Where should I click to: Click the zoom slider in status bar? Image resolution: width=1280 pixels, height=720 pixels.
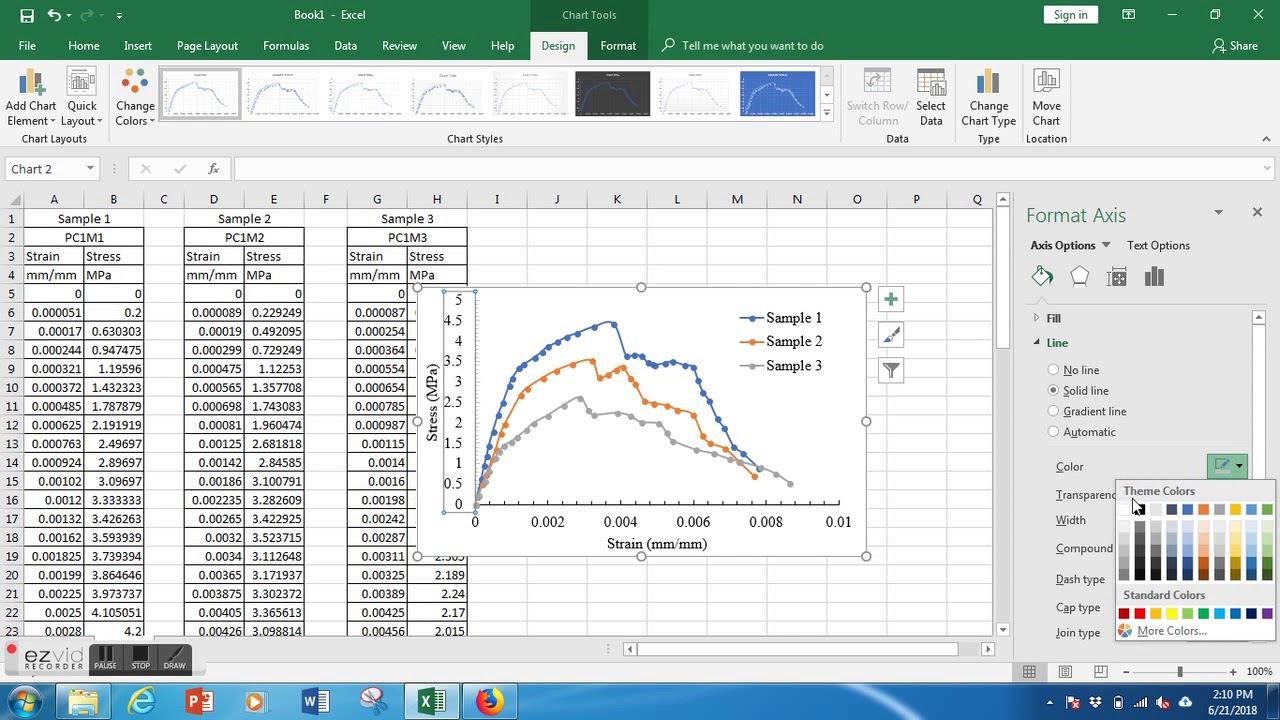(1180, 672)
